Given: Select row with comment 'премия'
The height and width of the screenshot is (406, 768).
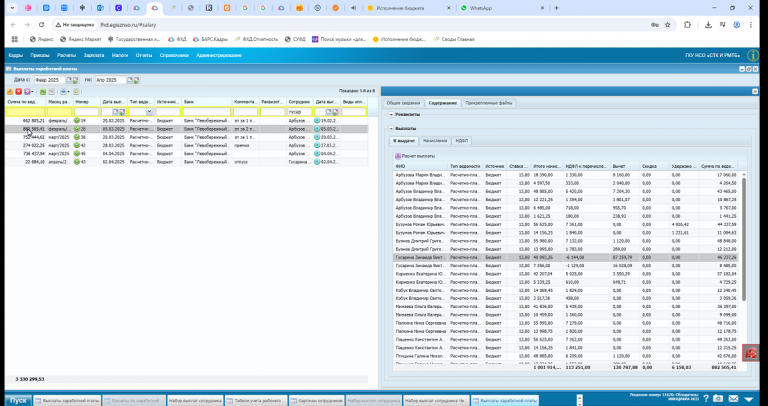Looking at the screenshot, I should point(186,145).
